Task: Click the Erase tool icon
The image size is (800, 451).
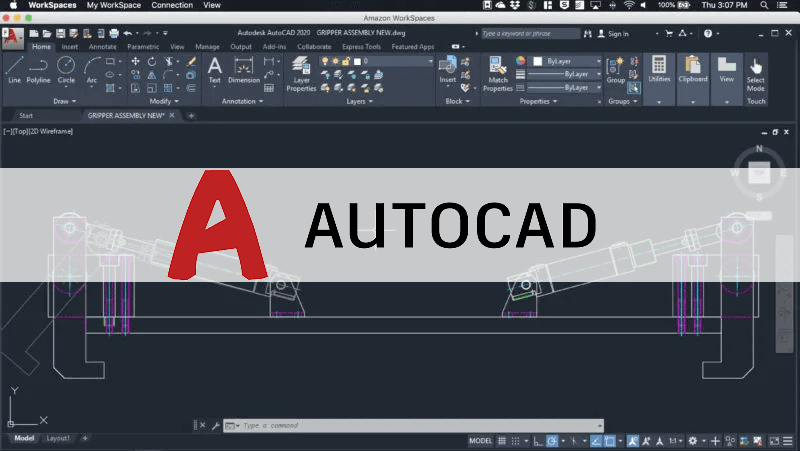Action: (x=191, y=61)
